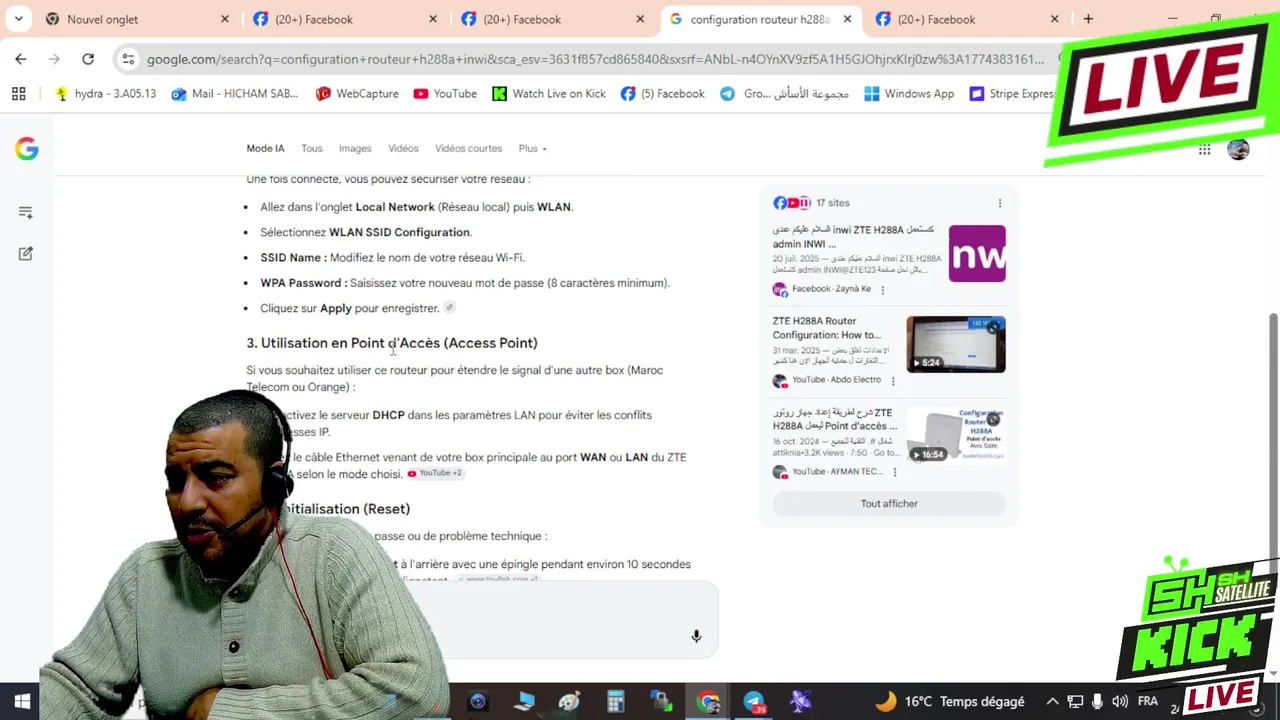This screenshot has width=1280, height=720.
Task: Select the Mode IA search tab
Action: (265, 148)
